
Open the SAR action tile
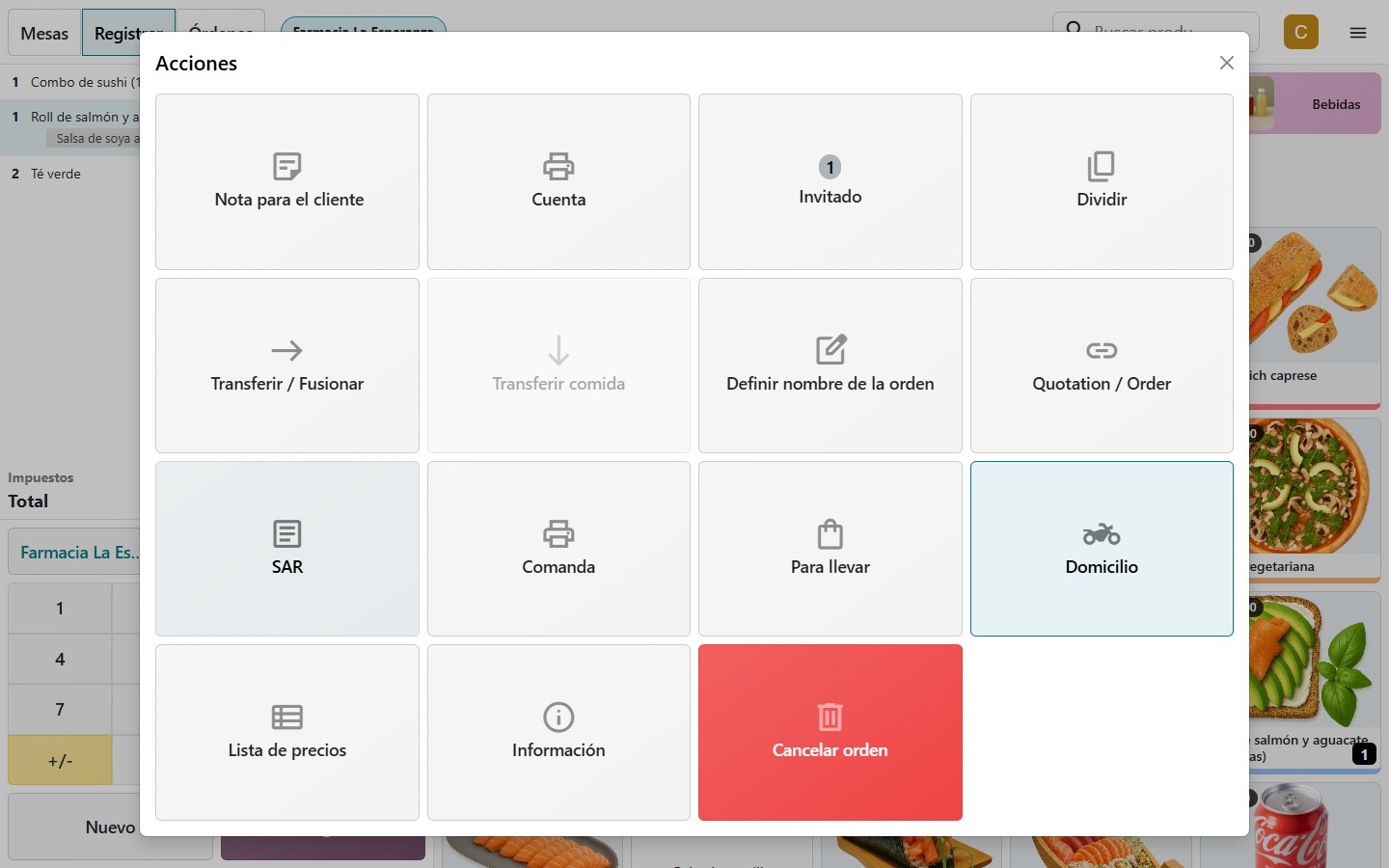(x=287, y=549)
